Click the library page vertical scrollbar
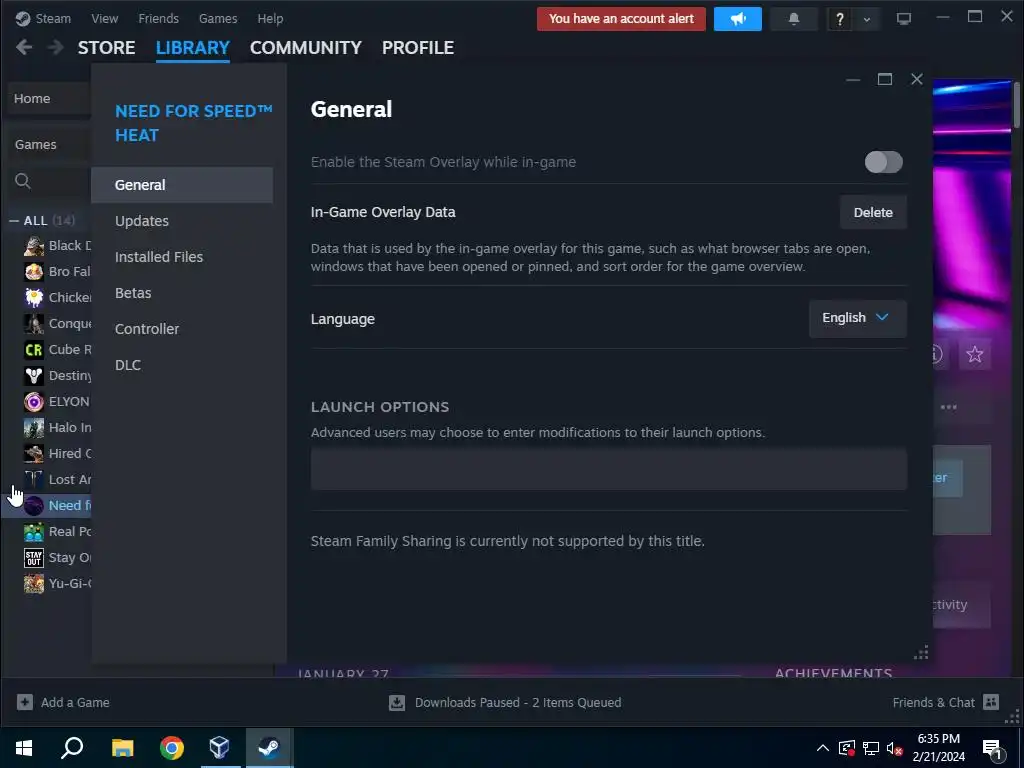This screenshot has width=1024, height=768. coord(1016,104)
